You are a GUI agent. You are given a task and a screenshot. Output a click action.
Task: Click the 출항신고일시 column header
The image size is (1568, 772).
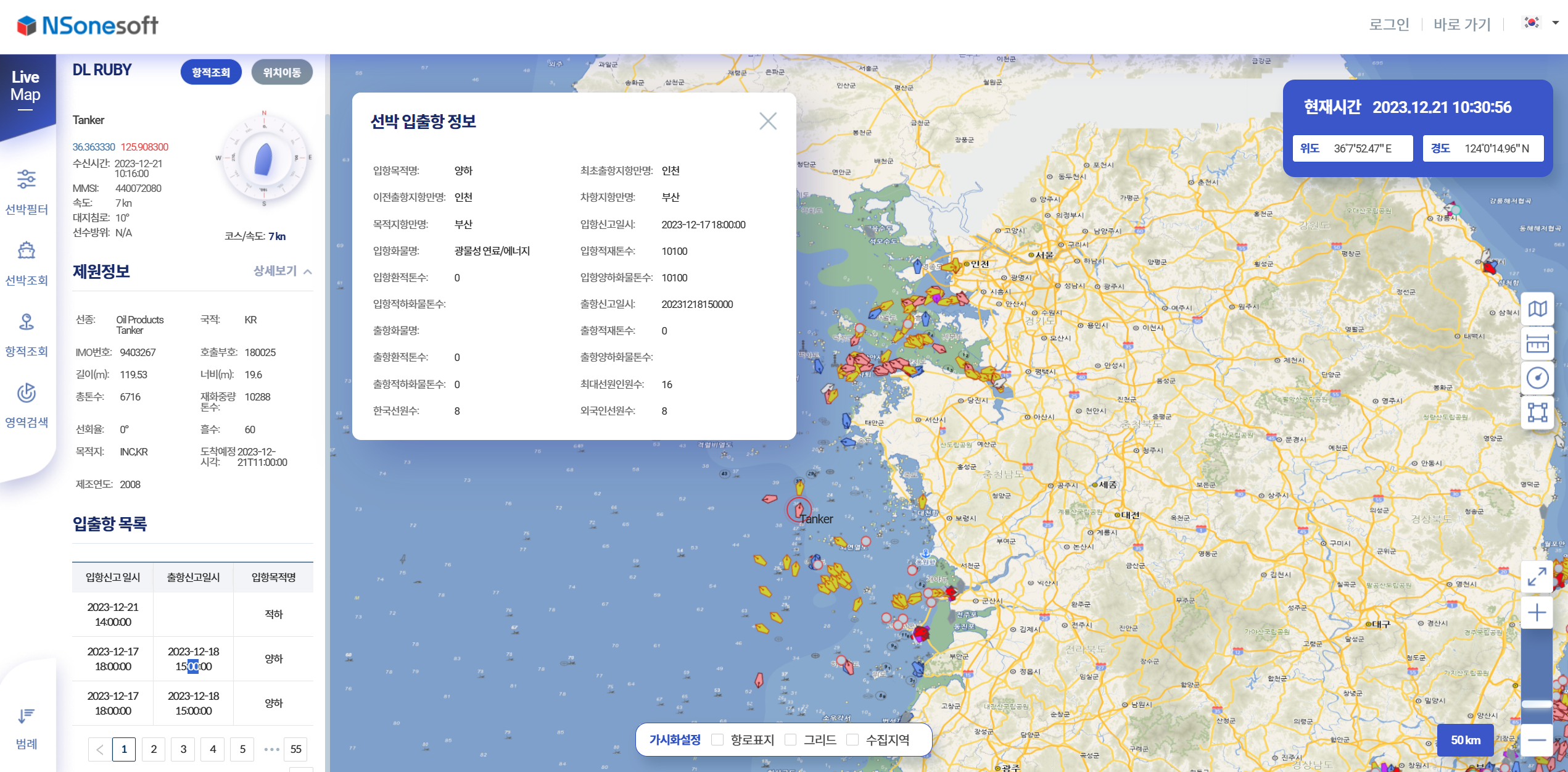click(193, 578)
